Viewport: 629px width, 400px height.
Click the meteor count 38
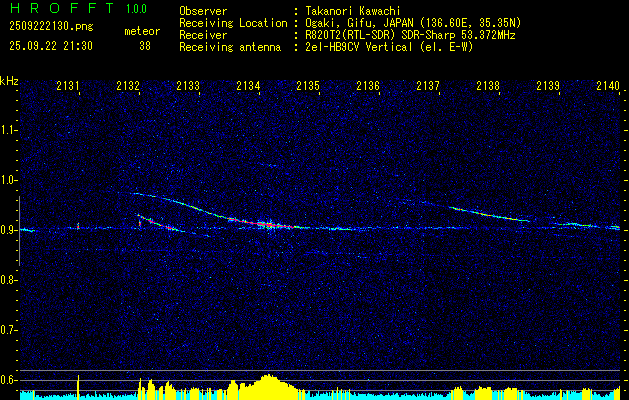[x=145, y=46]
